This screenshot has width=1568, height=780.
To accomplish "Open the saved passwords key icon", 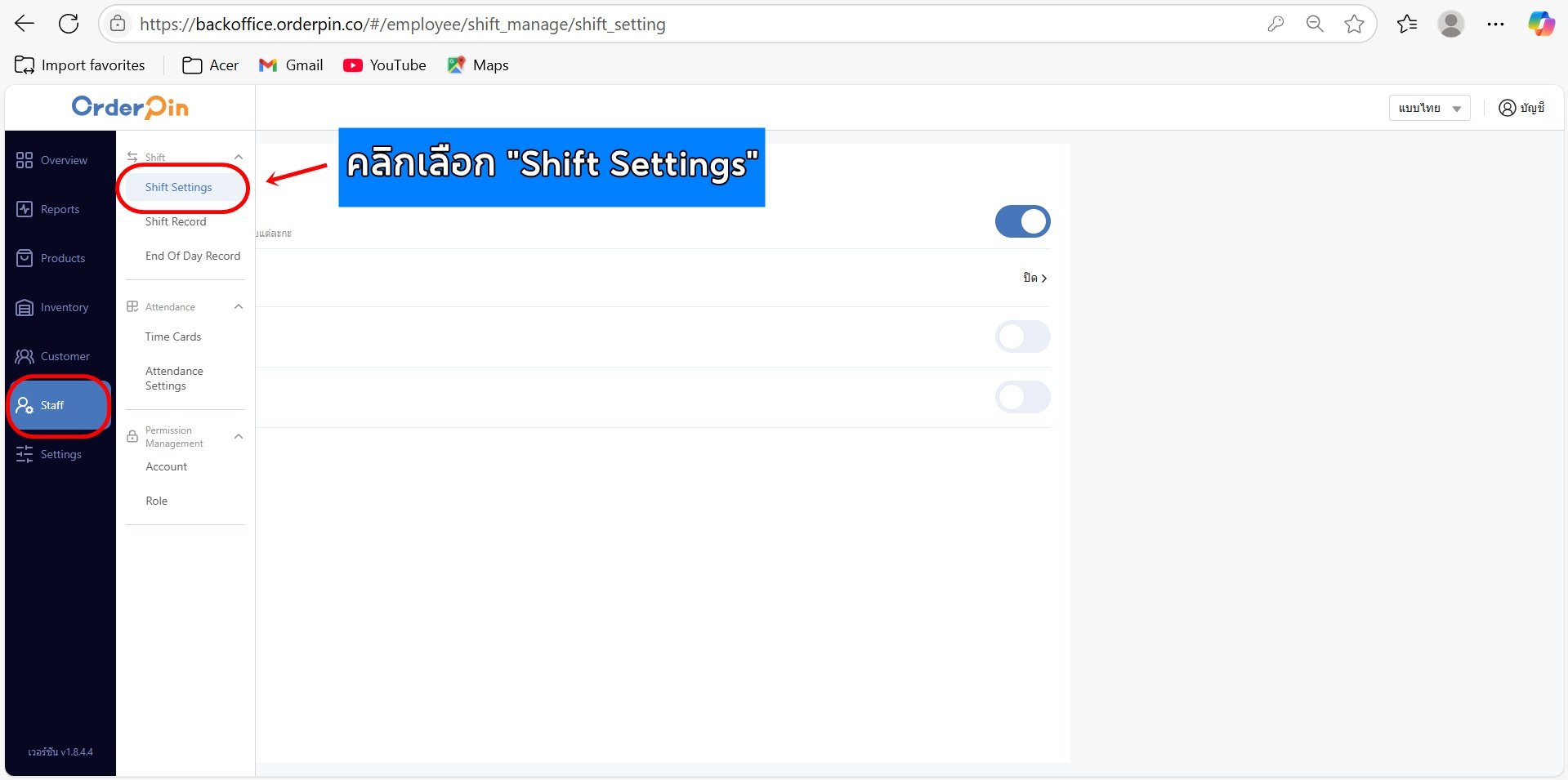I will [1275, 24].
